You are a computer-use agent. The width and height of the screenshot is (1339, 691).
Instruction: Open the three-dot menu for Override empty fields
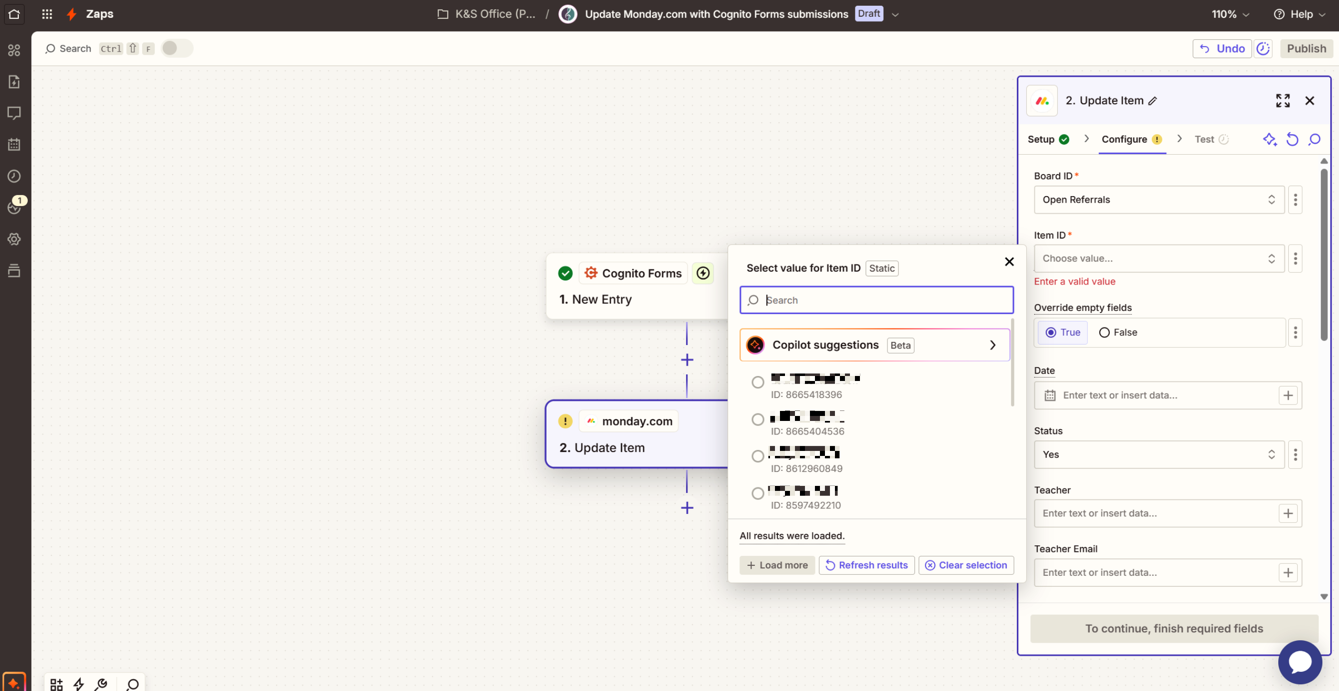tap(1295, 333)
